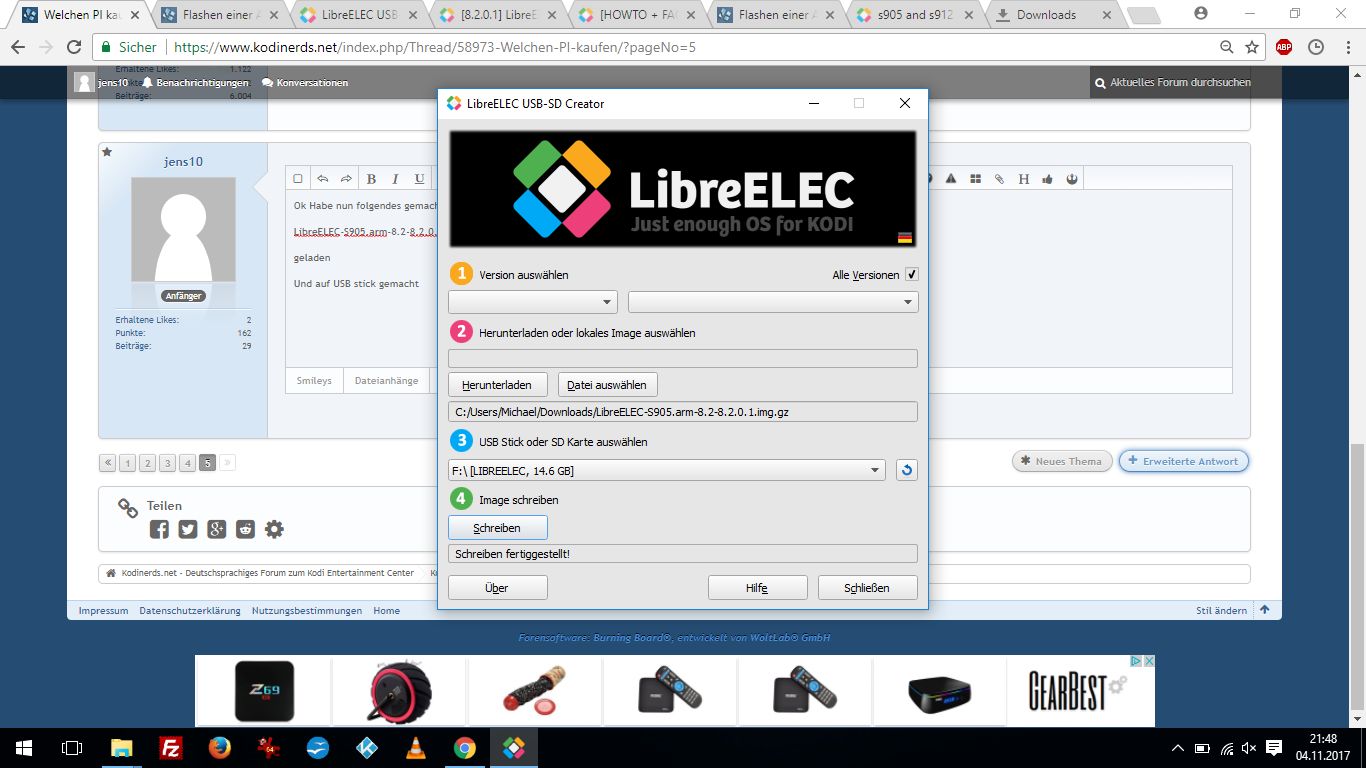Open the wide version dropdown
1366x768 pixels.
coord(773,302)
